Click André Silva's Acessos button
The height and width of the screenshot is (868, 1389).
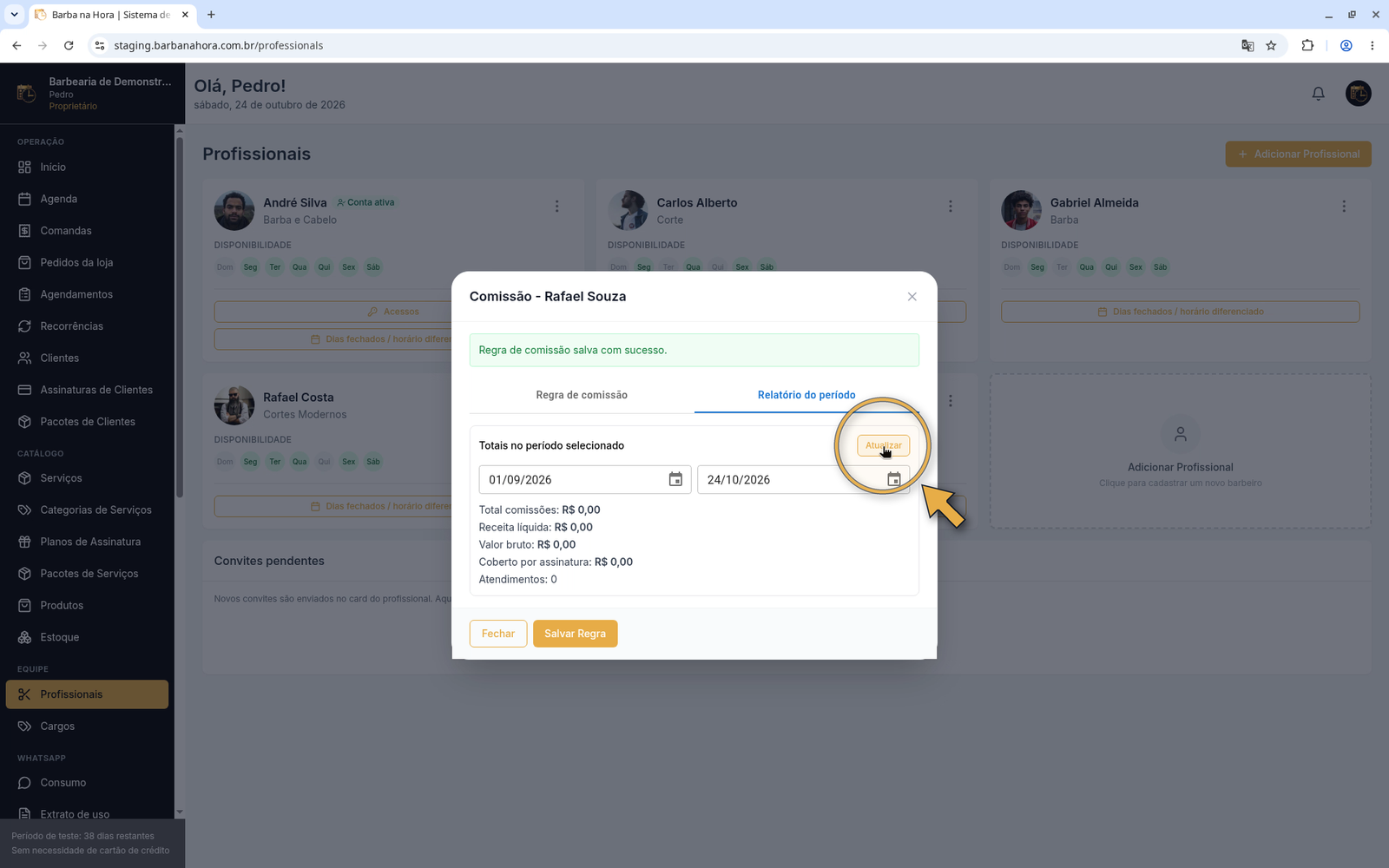click(393, 312)
